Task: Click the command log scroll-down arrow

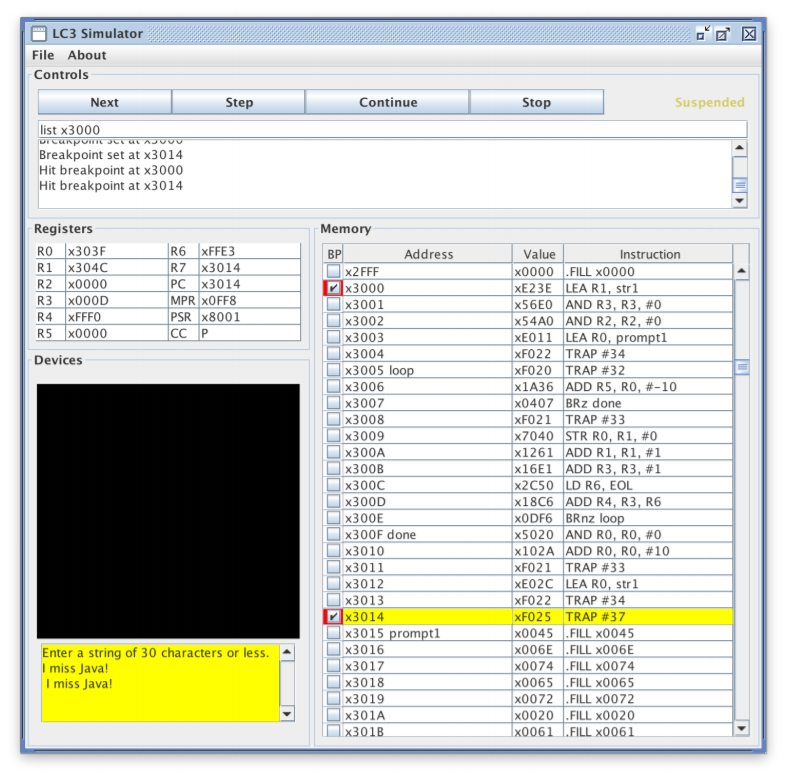Action: (x=739, y=201)
